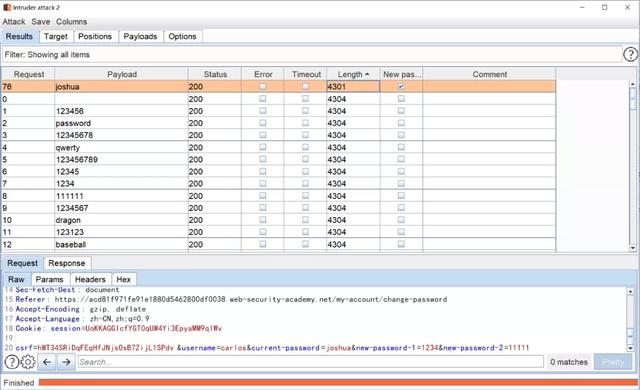Open the Attack menu
640x390 pixels.
(x=14, y=22)
